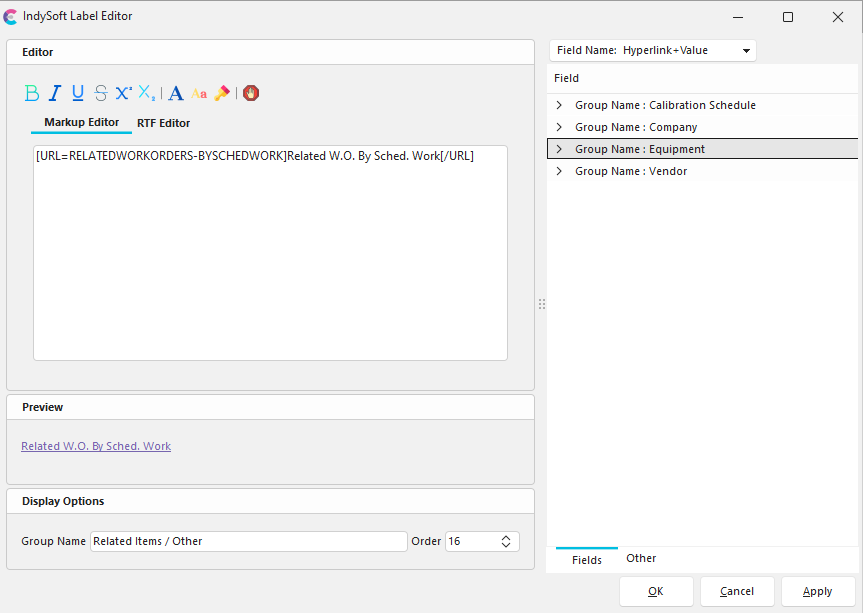Switch to the Other tab
The image size is (863, 613).
tap(641, 558)
